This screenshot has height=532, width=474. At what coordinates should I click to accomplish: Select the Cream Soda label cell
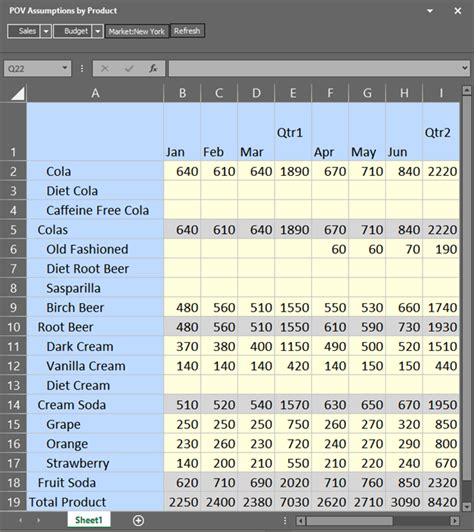click(95, 405)
